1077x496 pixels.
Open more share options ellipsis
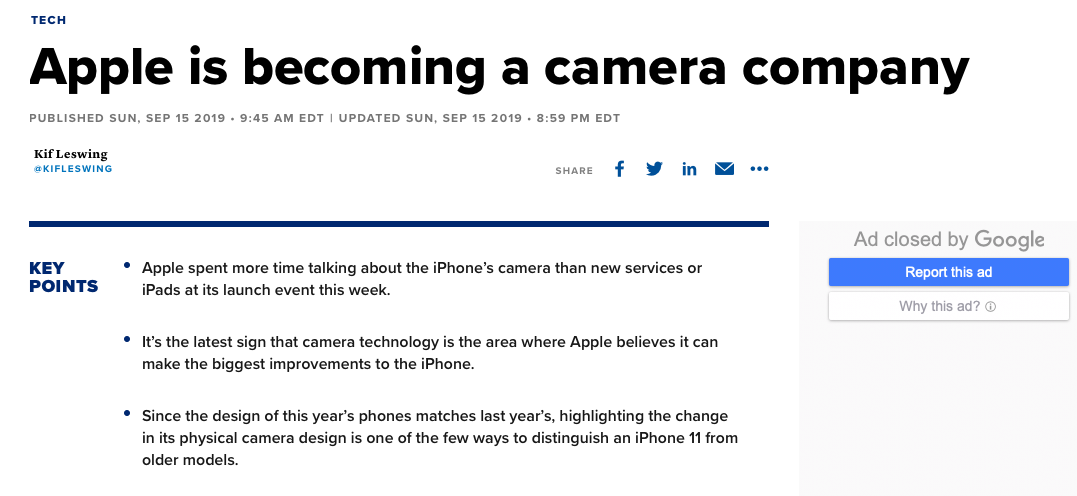(x=760, y=169)
